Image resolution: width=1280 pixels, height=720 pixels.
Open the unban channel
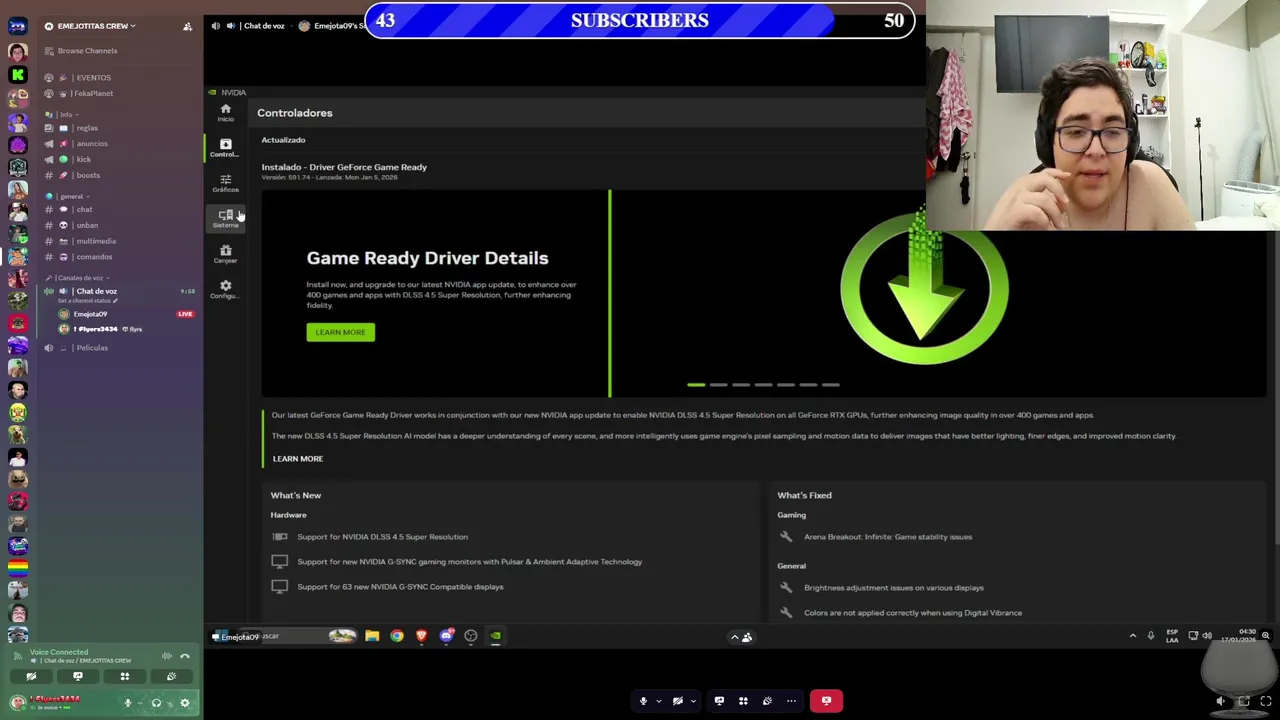(87, 226)
